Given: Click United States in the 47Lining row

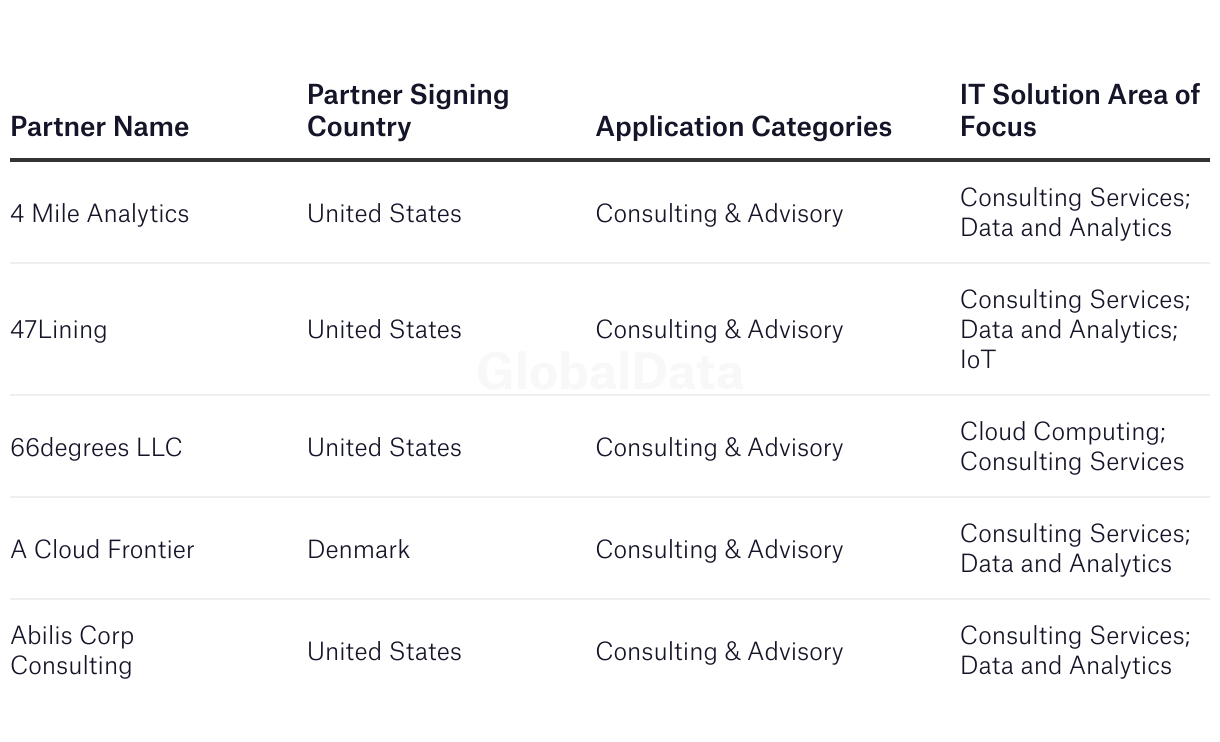Looking at the screenshot, I should 384,330.
